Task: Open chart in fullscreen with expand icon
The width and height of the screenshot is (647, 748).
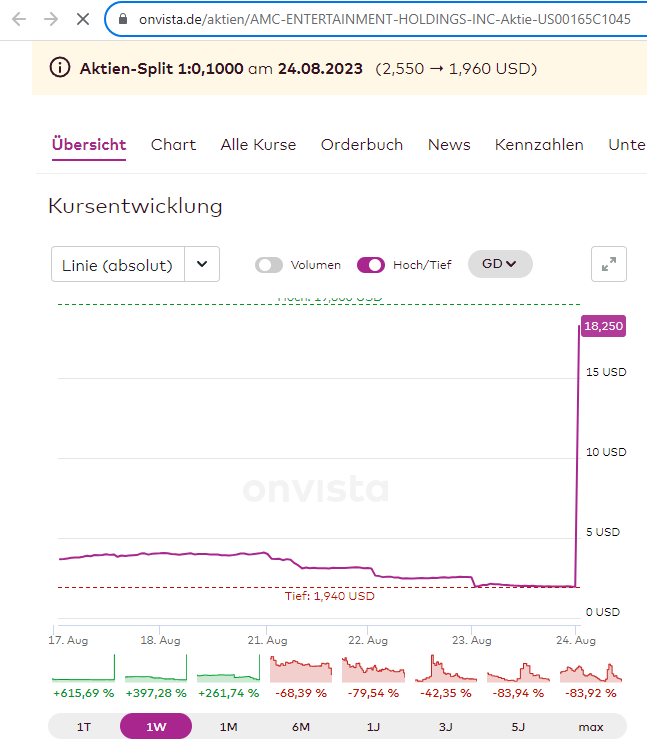Action: [609, 264]
